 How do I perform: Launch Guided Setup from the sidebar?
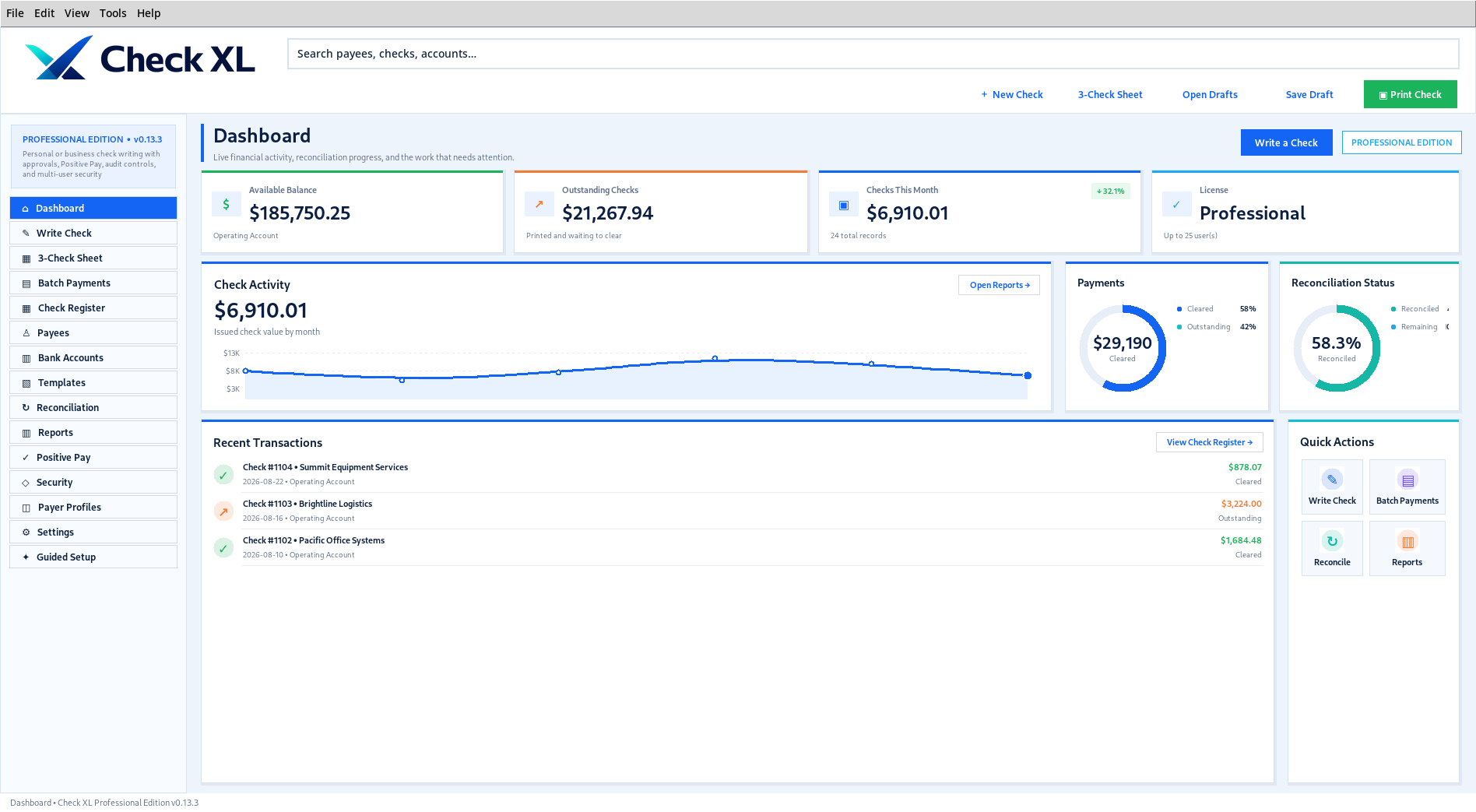point(93,557)
